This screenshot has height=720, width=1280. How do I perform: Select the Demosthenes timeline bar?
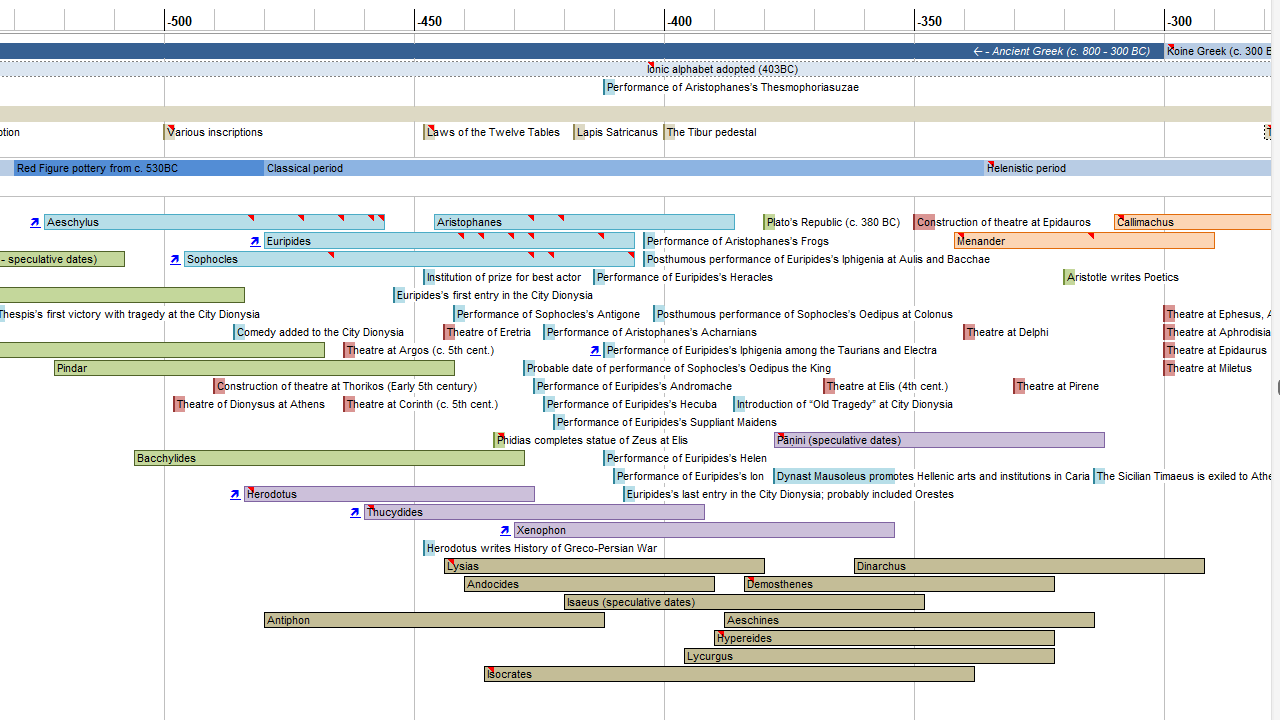coord(900,584)
